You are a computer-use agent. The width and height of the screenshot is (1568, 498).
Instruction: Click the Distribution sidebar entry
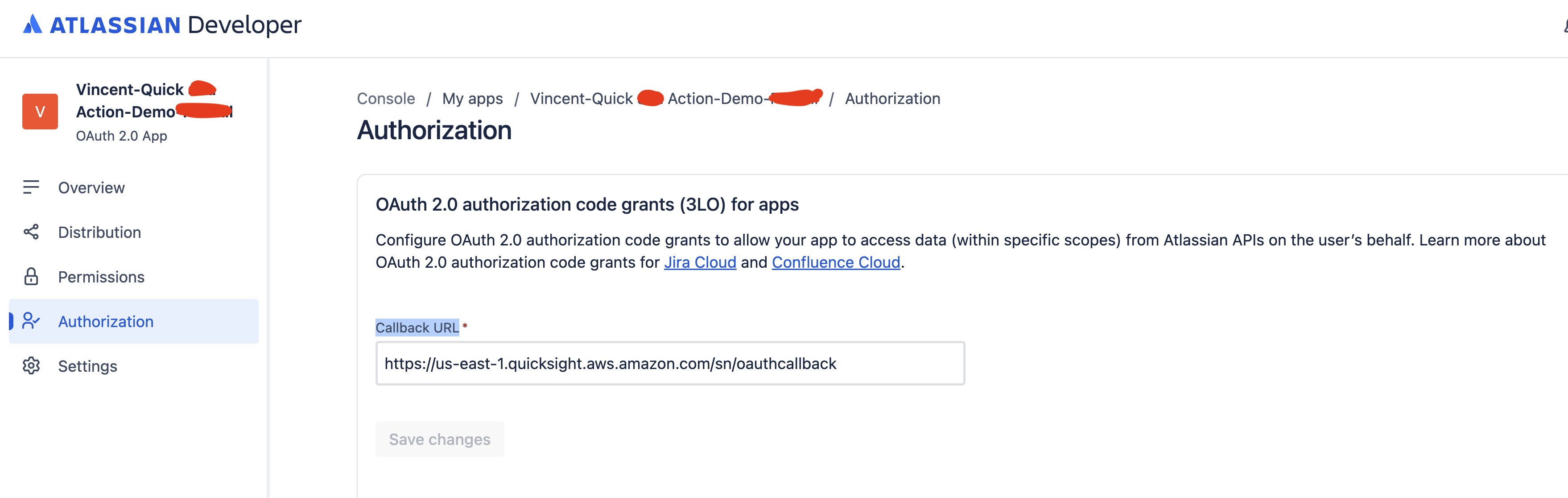click(99, 232)
